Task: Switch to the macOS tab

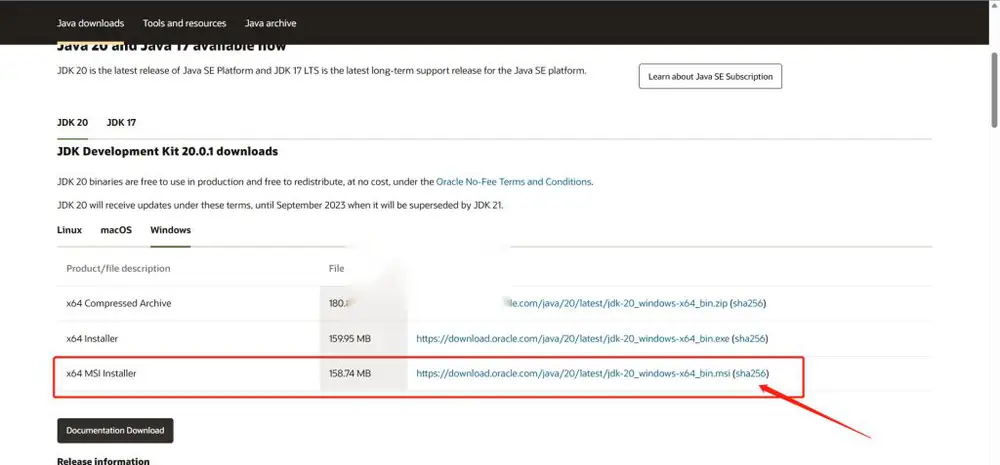Action: (x=116, y=230)
